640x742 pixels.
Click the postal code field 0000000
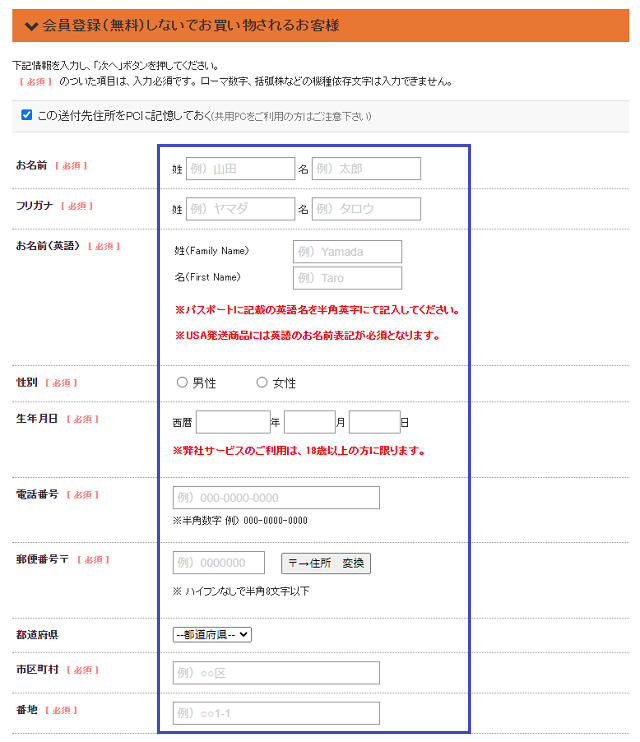click(x=219, y=563)
